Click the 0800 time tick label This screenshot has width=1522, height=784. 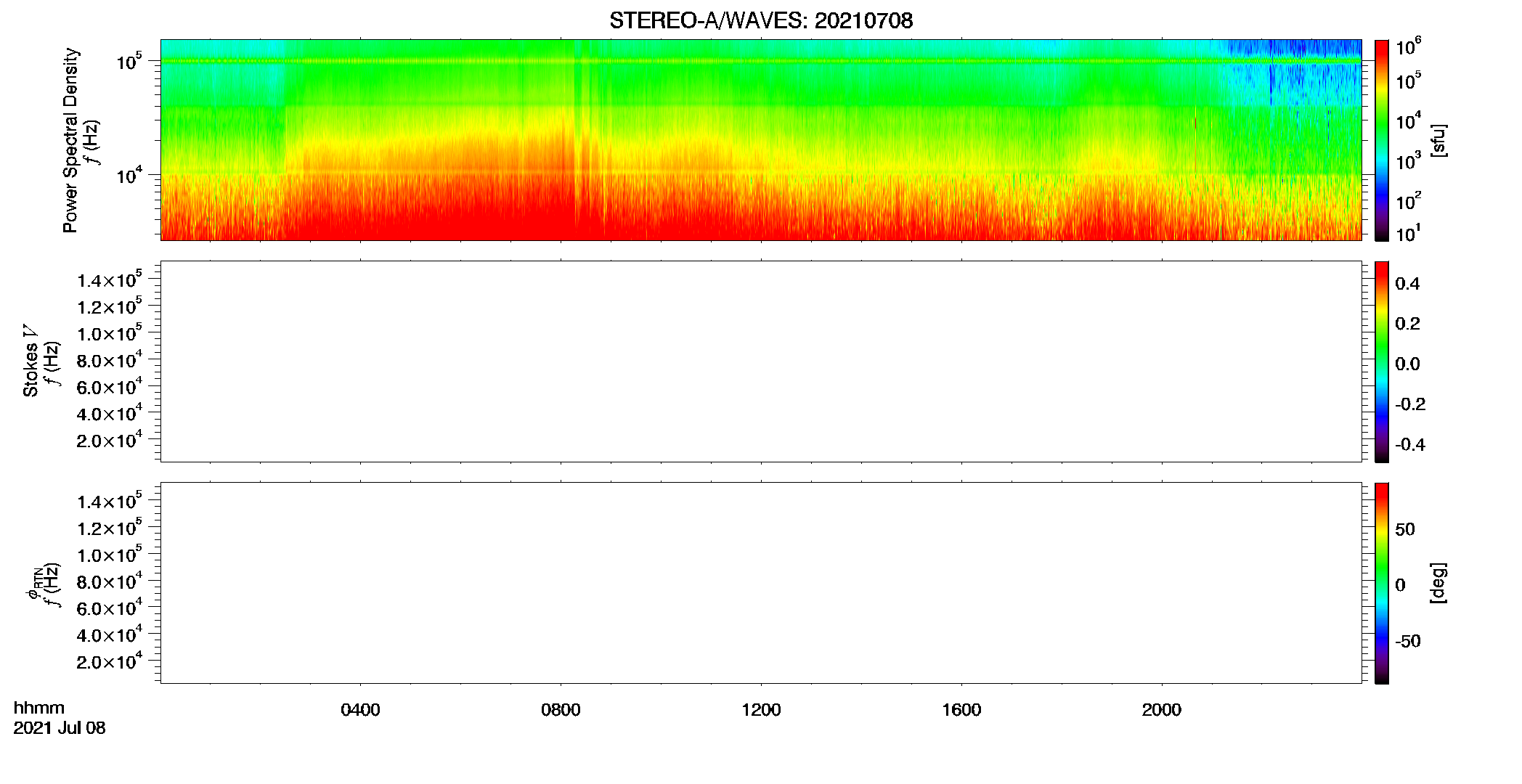pyautogui.click(x=561, y=710)
